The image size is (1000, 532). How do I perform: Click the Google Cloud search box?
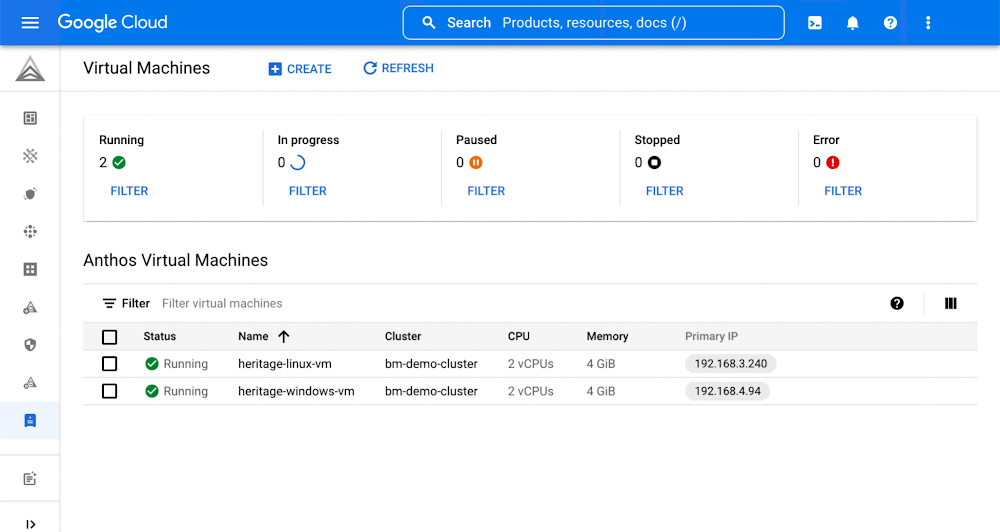[593, 23]
